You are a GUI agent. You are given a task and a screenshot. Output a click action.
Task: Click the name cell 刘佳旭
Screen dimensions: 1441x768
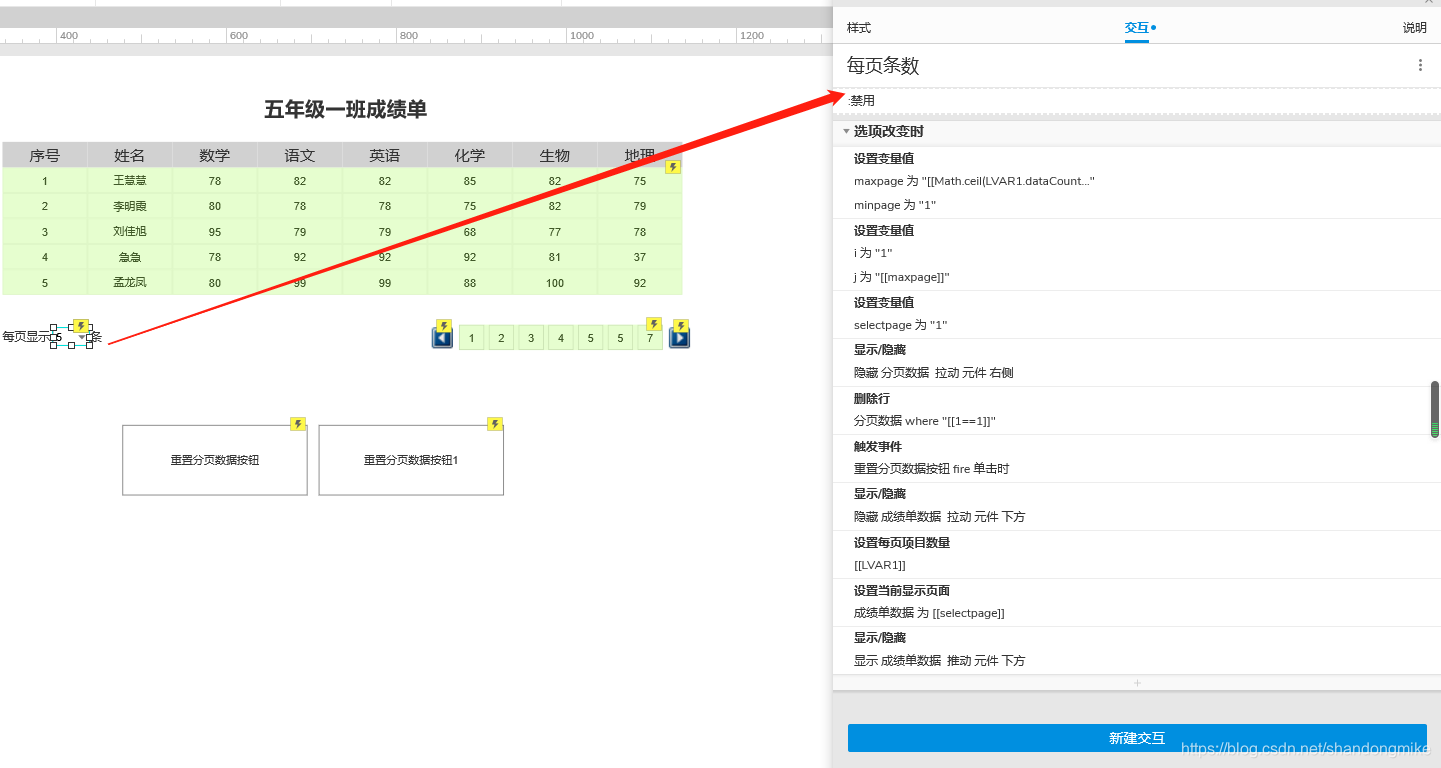tap(129, 232)
